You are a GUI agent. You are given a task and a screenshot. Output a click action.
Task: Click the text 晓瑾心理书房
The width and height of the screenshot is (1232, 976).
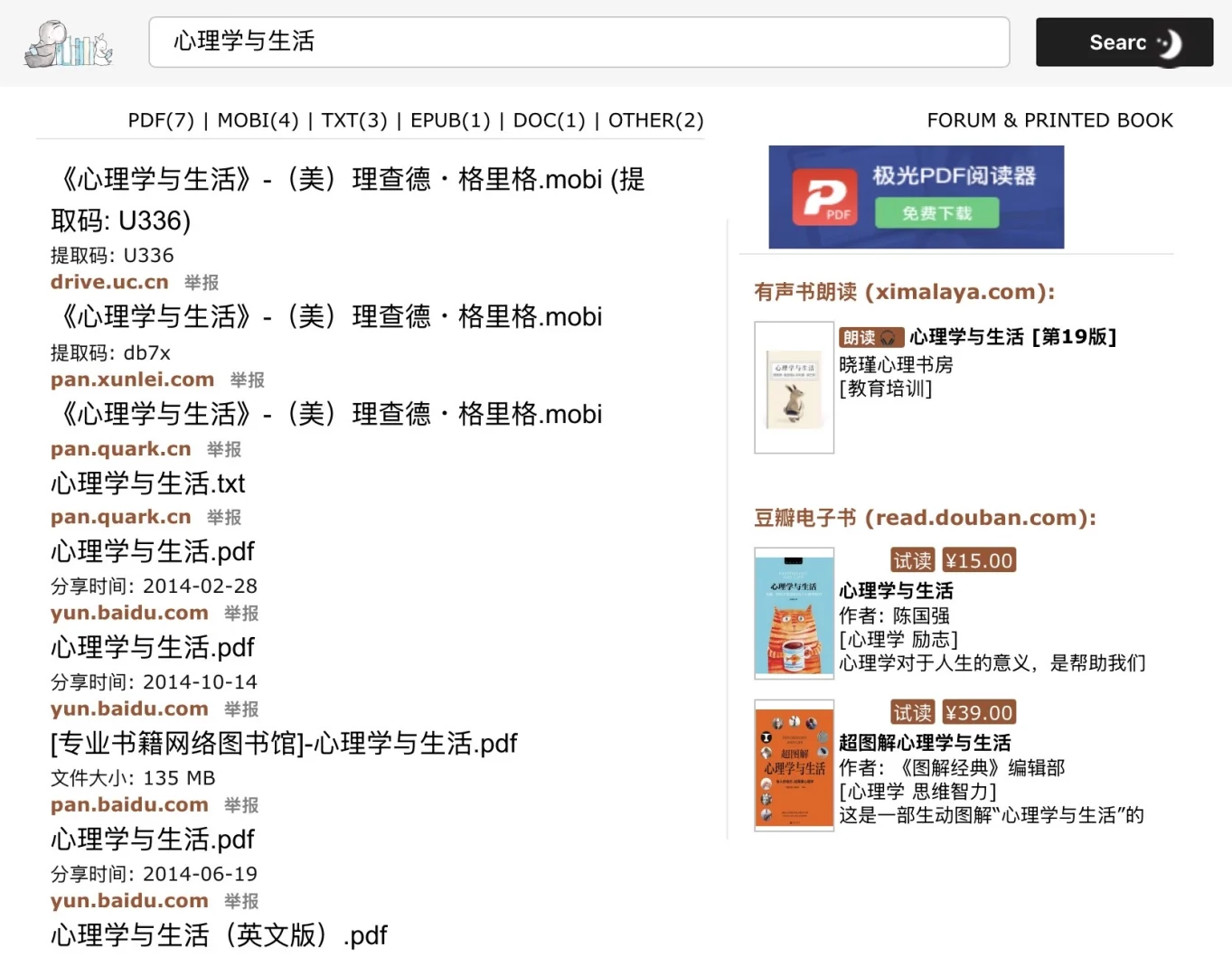(x=896, y=364)
